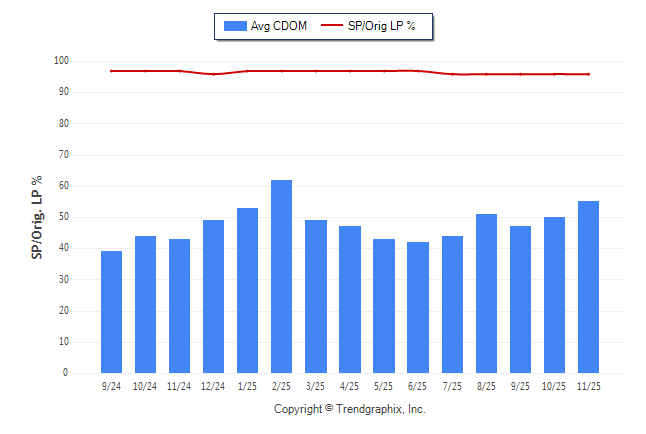The height and width of the screenshot is (434, 646).
Task: Select the 3/25 bar
Action: coord(315,296)
